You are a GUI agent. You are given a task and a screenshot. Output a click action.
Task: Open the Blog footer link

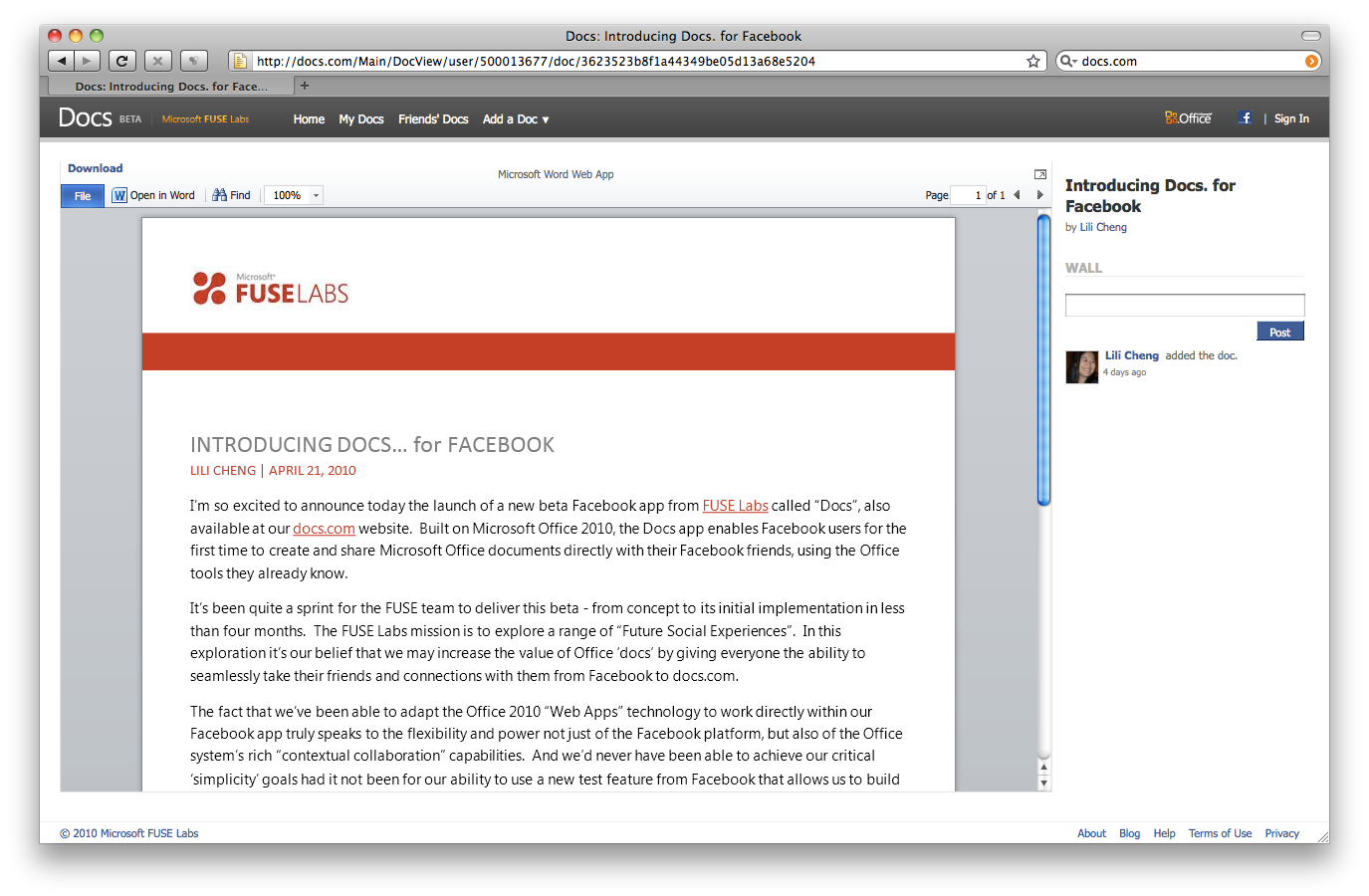pyautogui.click(x=1129, y=833)
